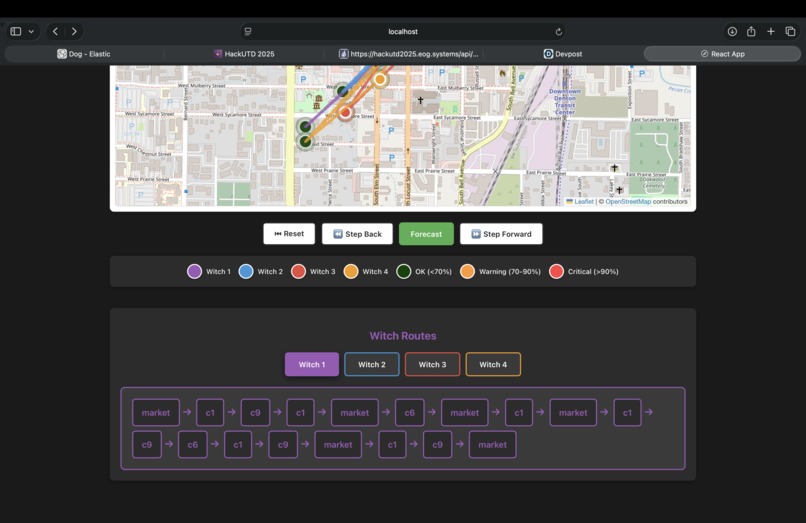Click the Share icon in toolbar
This screenshot has width=806, height=523.
tap(751, 31)
